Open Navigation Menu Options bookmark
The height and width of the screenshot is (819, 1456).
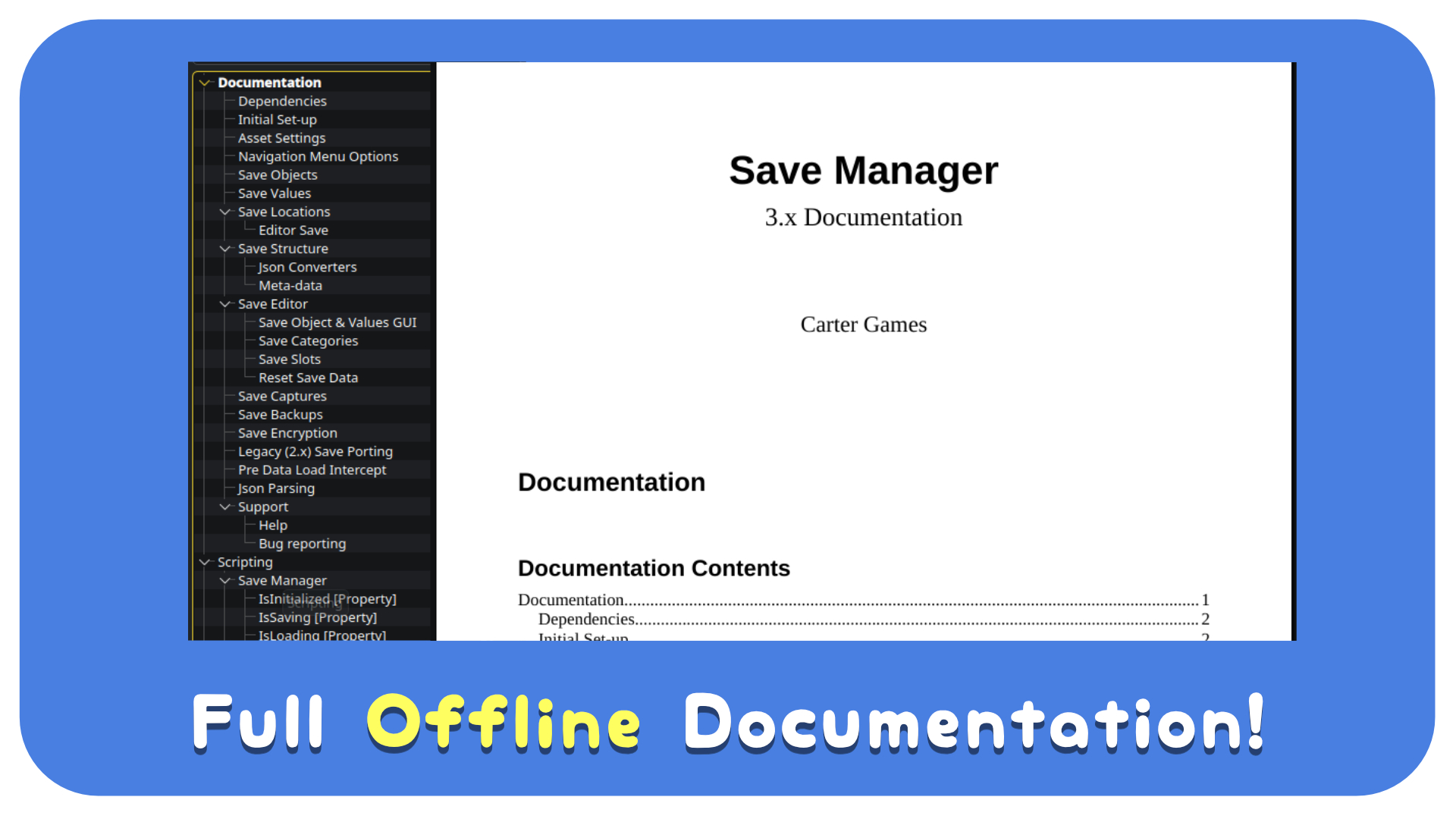tap(318, 157)
